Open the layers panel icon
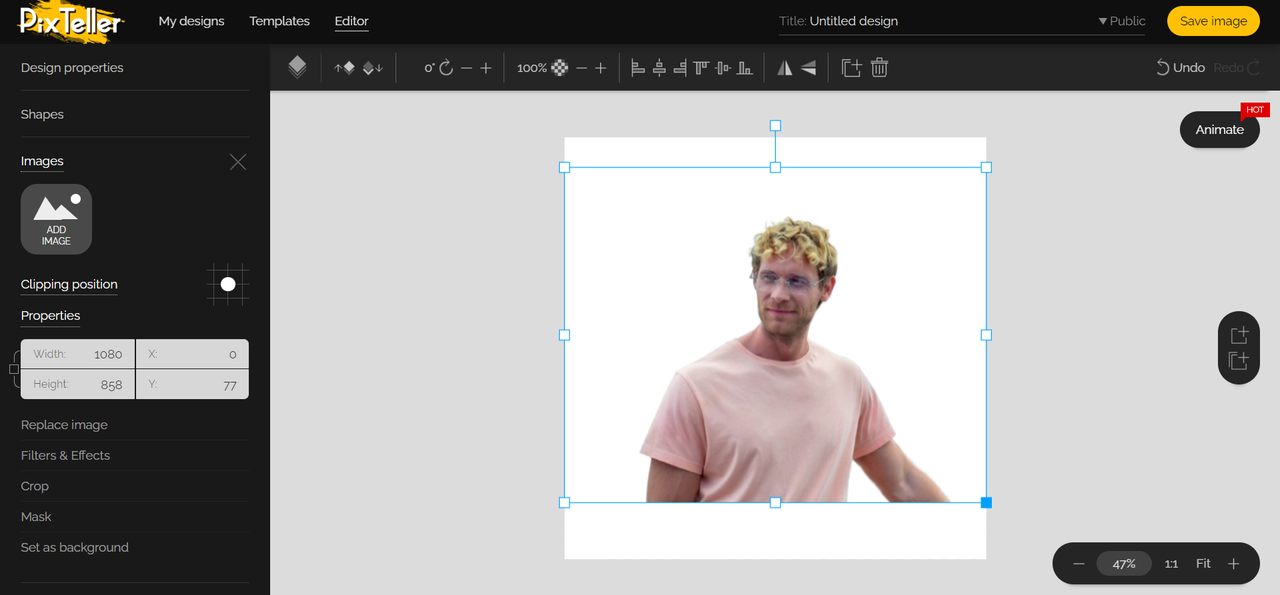Screen dimensions: 1280x595 coord(297,67)
